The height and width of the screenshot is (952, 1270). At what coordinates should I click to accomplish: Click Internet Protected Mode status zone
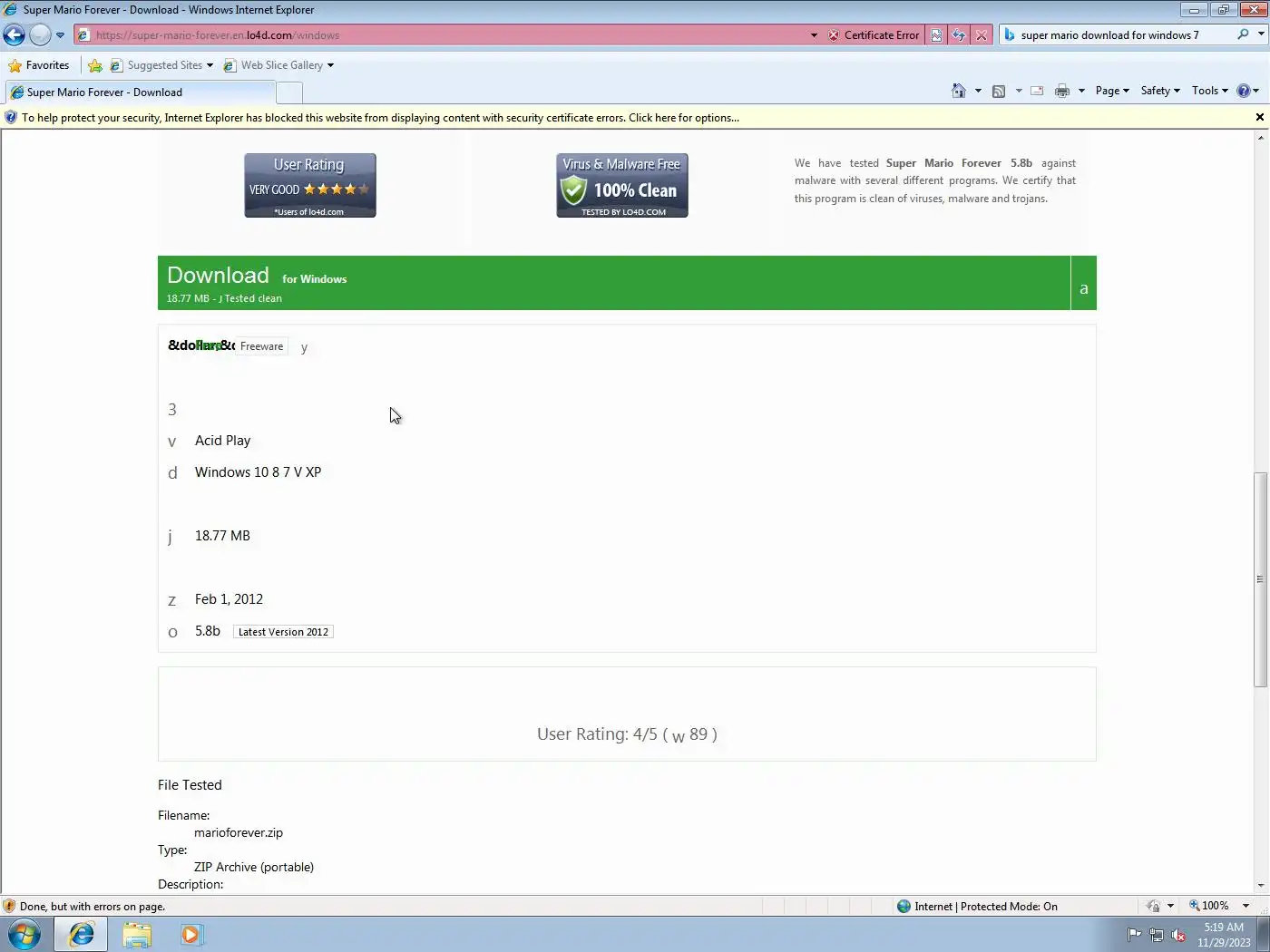(977, 906)
